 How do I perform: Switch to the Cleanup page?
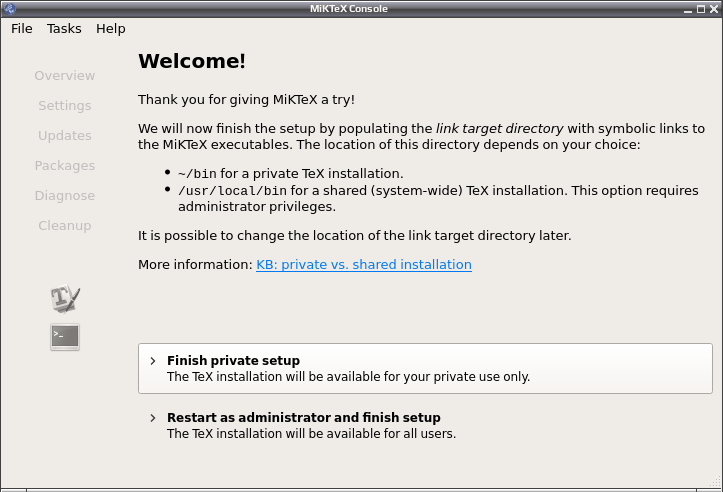(x=65, y=225)
